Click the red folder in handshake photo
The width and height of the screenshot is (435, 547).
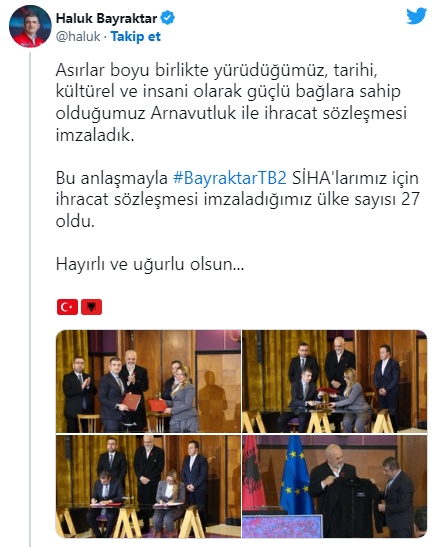coord(130,402)
